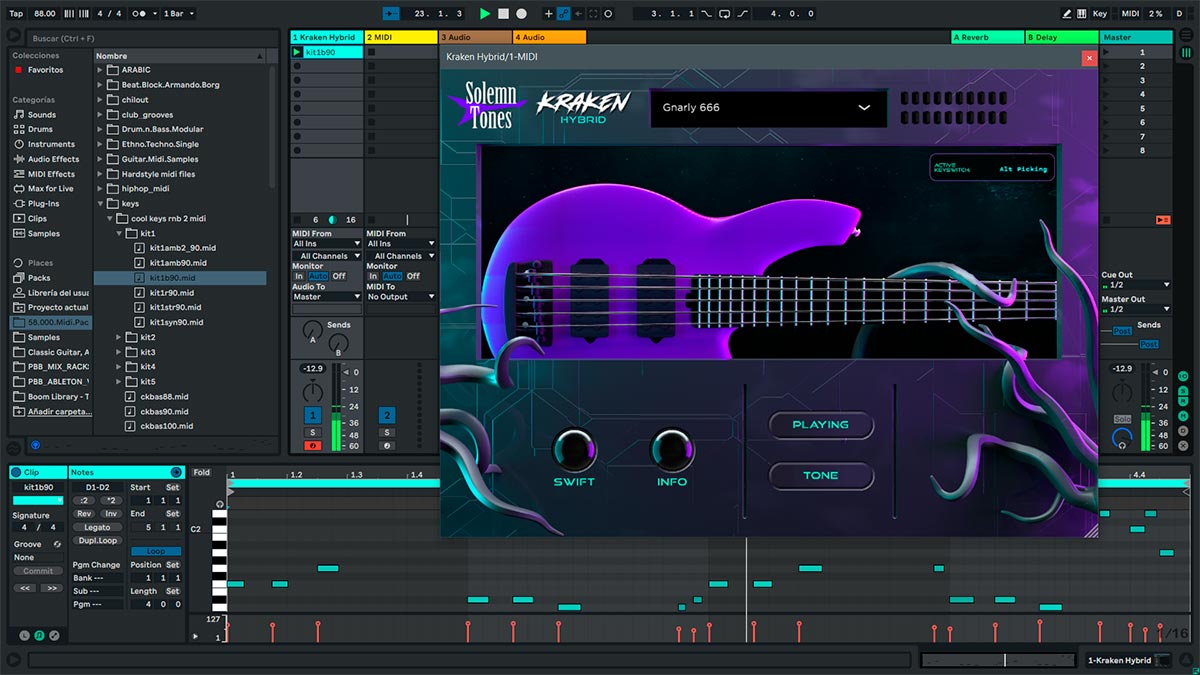This screenshot has width=1200, height=675.
Task: Activate the transport Loop switch icon
Action: (x=725, y=14)
